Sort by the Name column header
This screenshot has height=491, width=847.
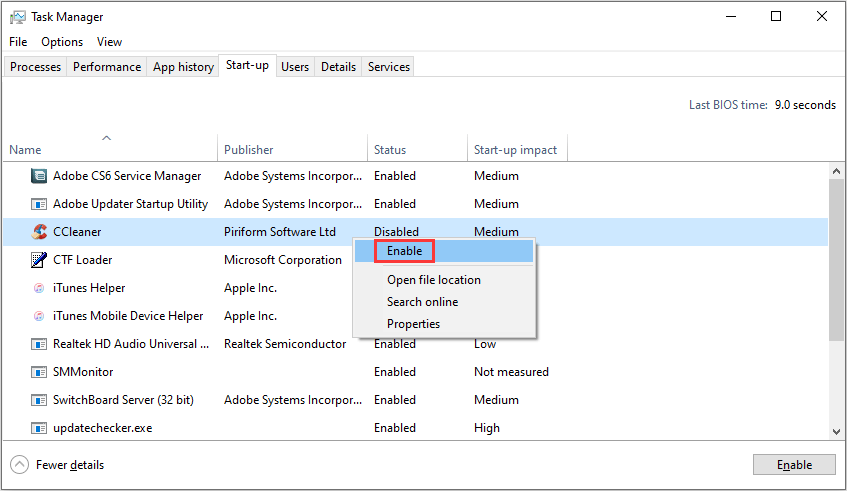(110, 147)
